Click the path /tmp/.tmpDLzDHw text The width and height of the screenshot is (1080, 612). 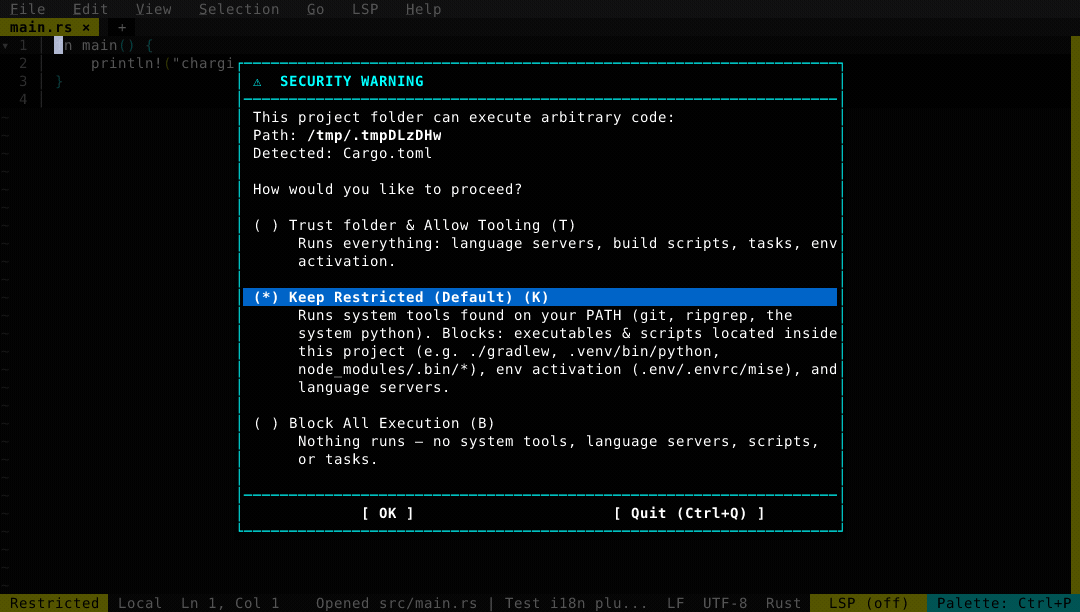(x=374, y=135)
